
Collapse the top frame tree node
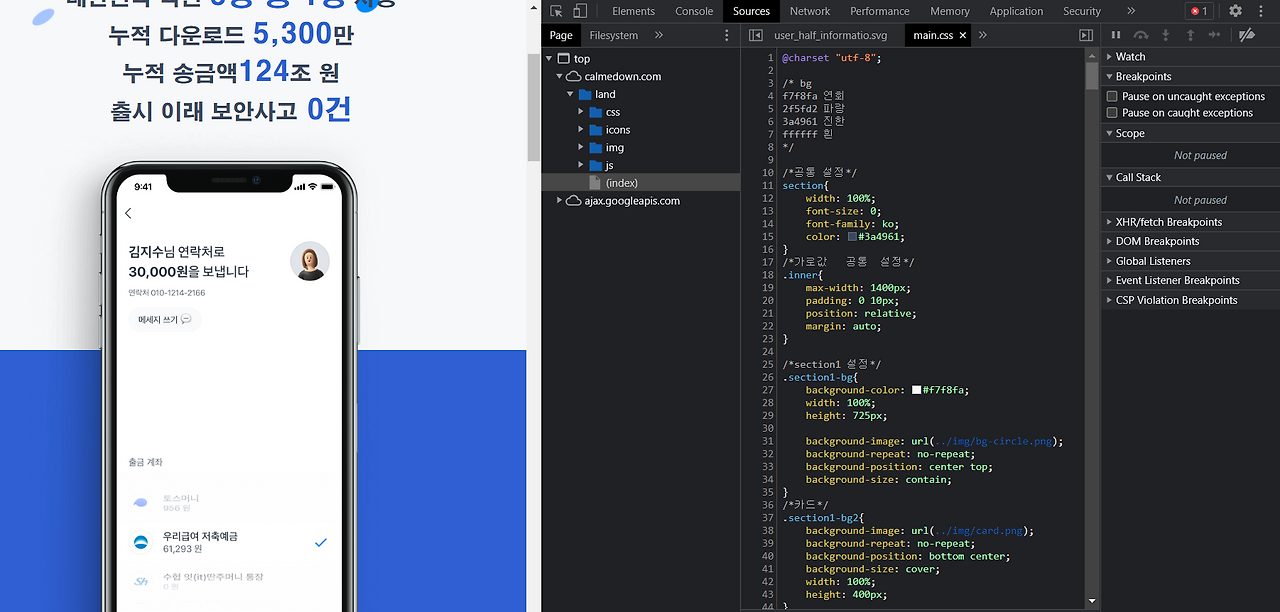click(549, 59)
